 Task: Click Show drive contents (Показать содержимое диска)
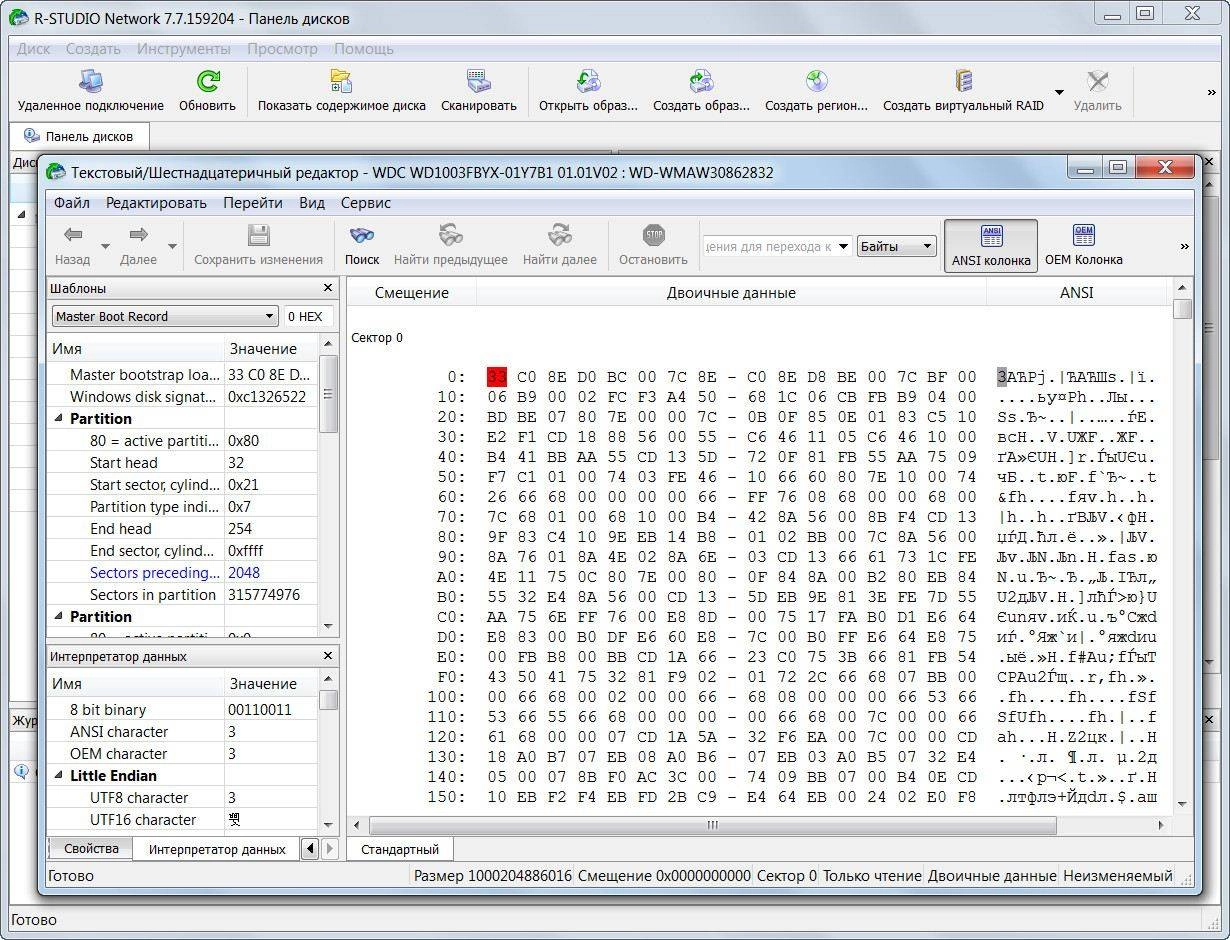click(x=341, y=82)
